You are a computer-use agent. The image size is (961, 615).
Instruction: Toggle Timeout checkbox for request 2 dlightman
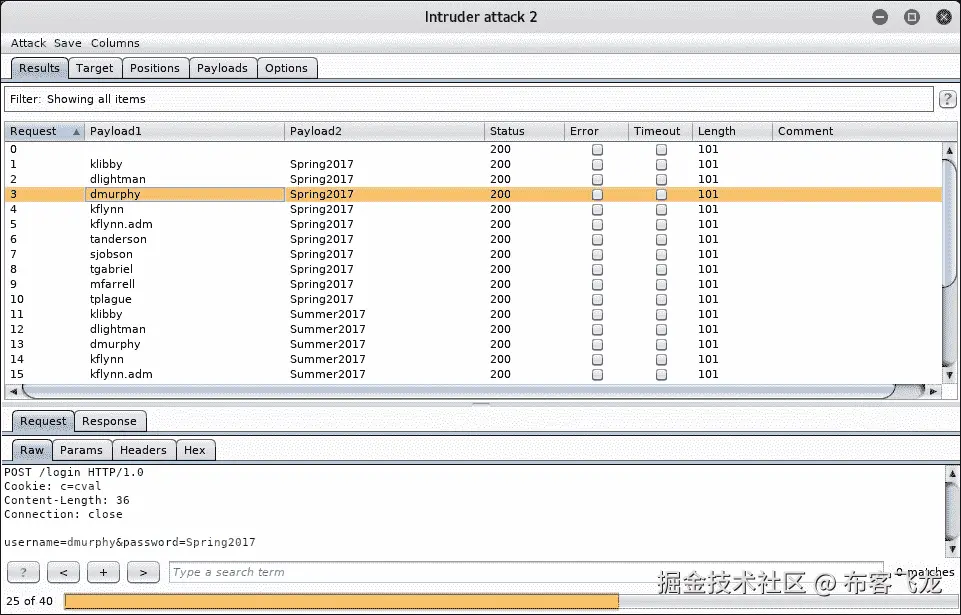(661, 180)
